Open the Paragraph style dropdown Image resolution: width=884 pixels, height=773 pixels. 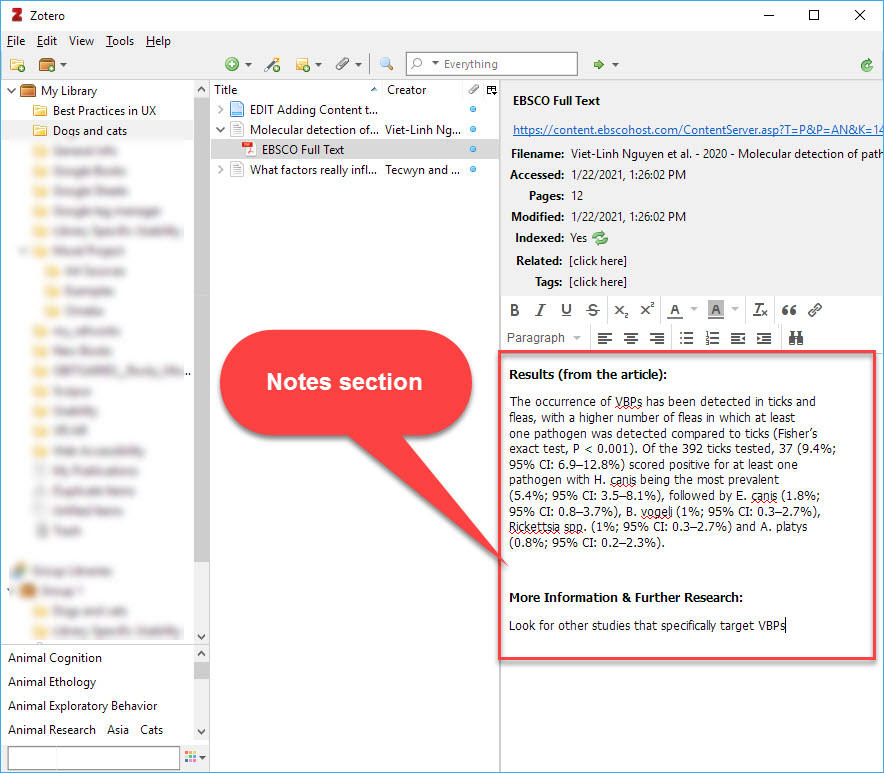click(x=545, y=338)
